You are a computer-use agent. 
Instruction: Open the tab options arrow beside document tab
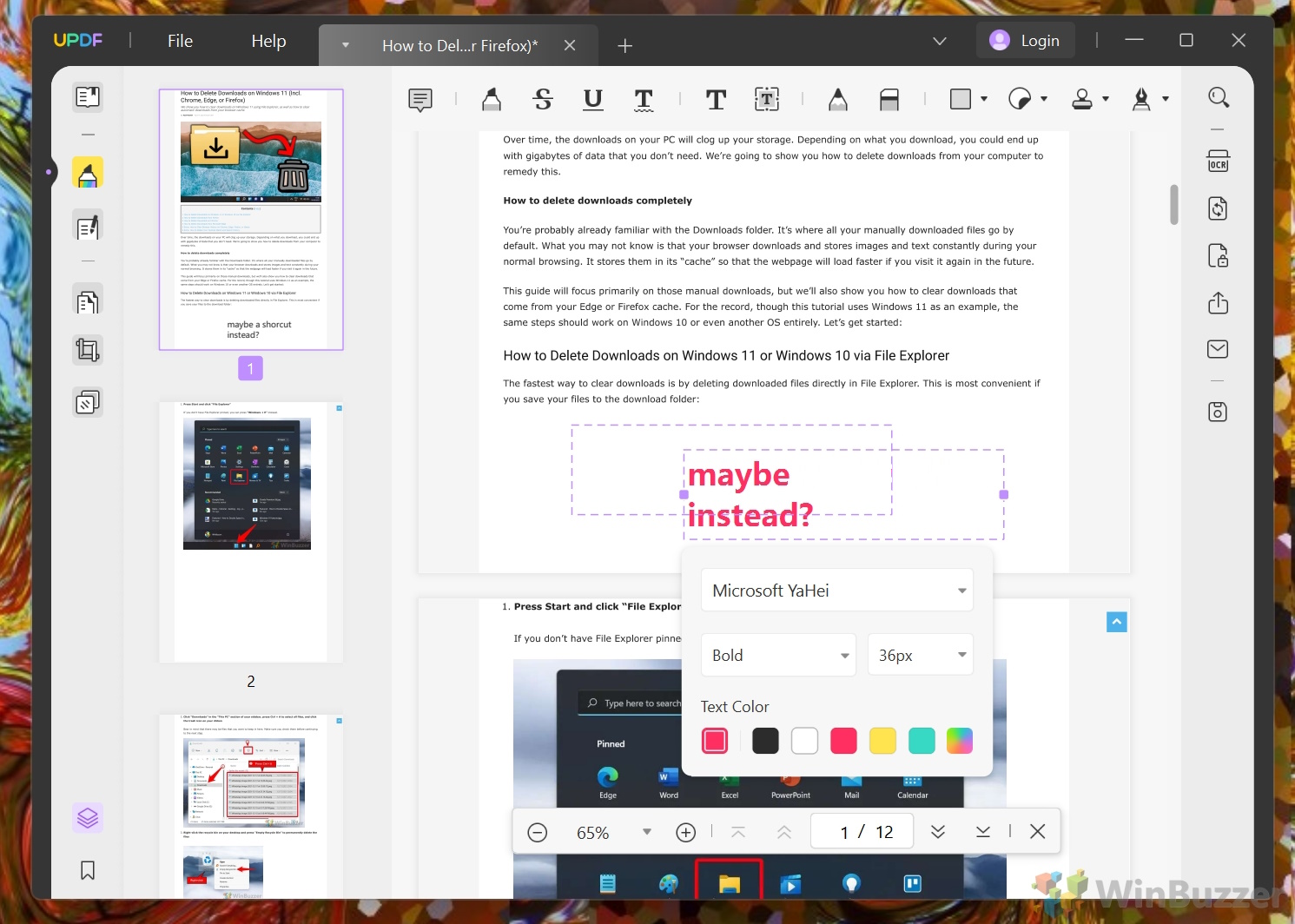click(346, 45)
